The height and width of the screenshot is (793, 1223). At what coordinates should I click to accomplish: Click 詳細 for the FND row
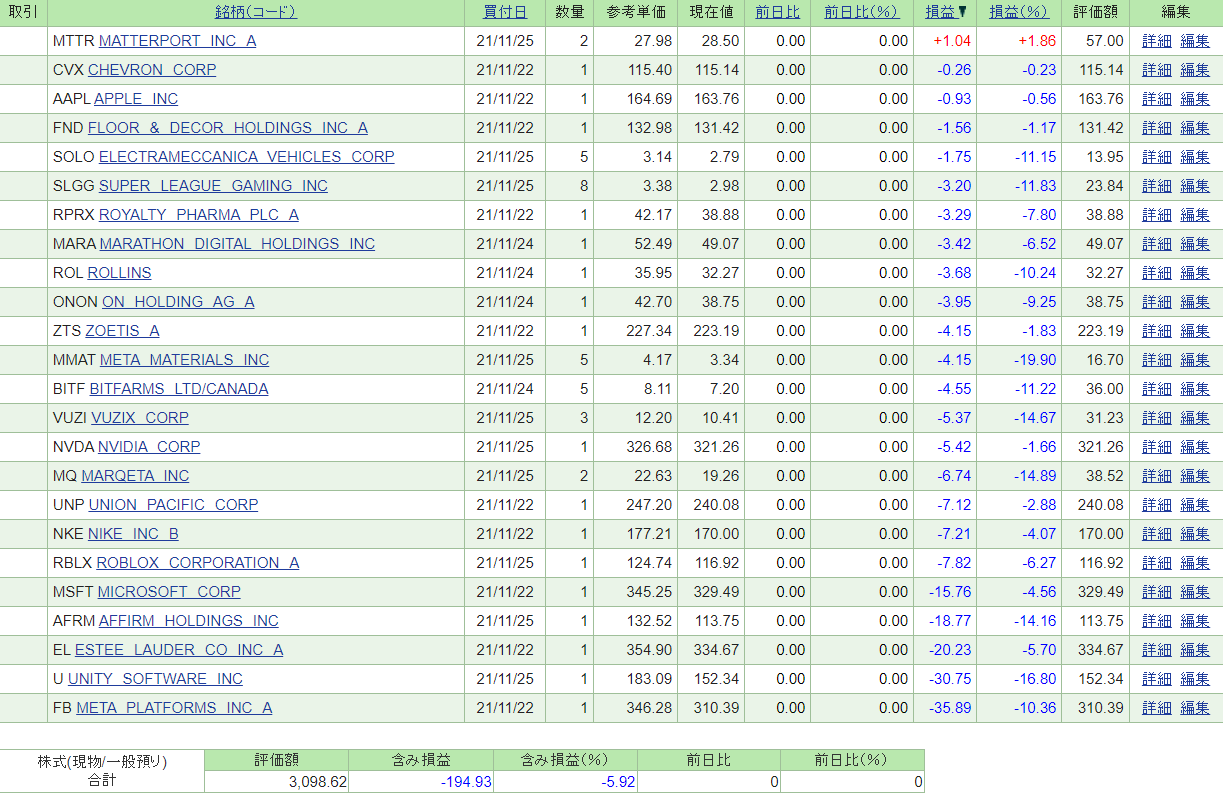(x=1157, y=128)
